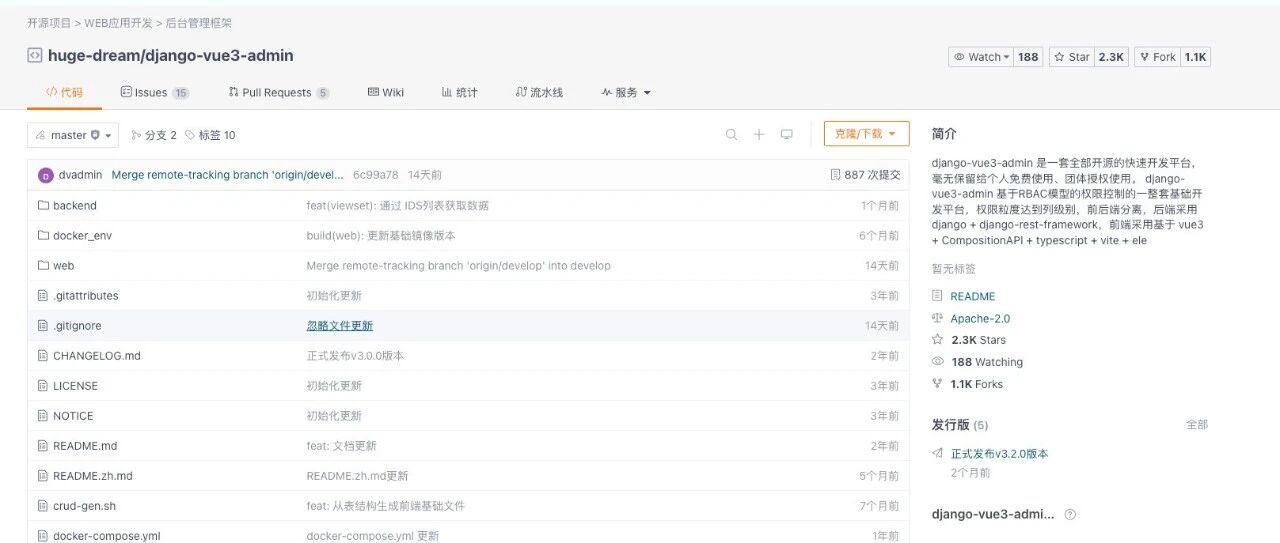Click the web folder icon

click(x=43, y=265)
